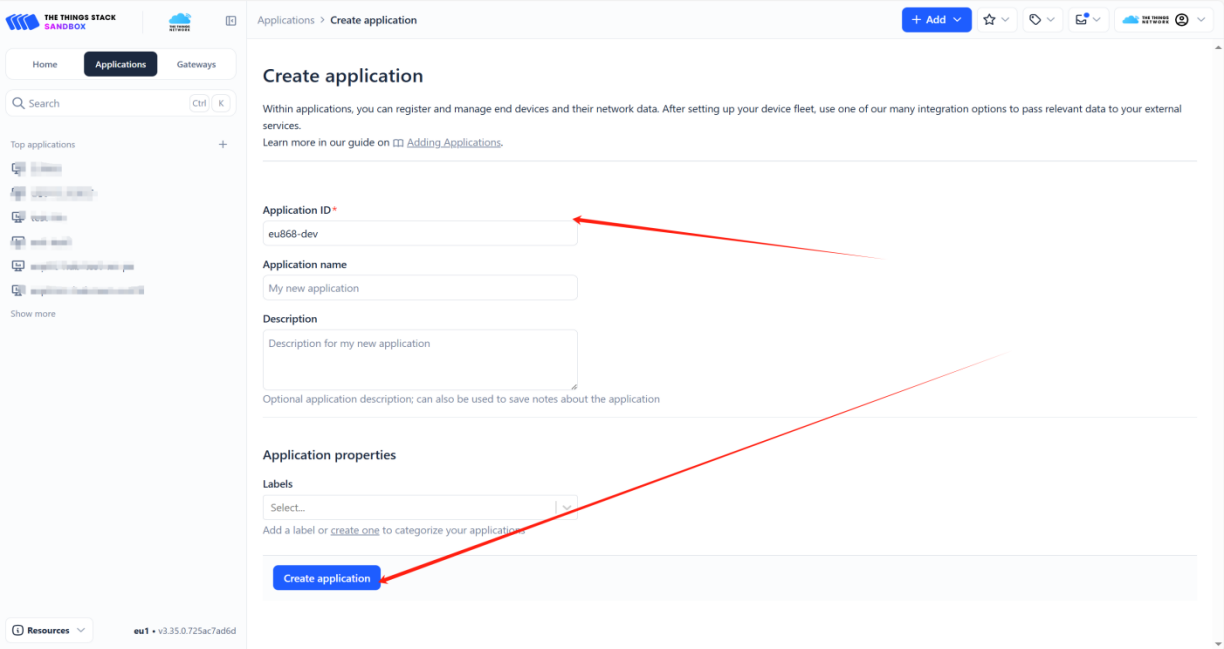1224x649 pixels.
Task: Click The Things Stack Sandbox logo
Action: 61,21
